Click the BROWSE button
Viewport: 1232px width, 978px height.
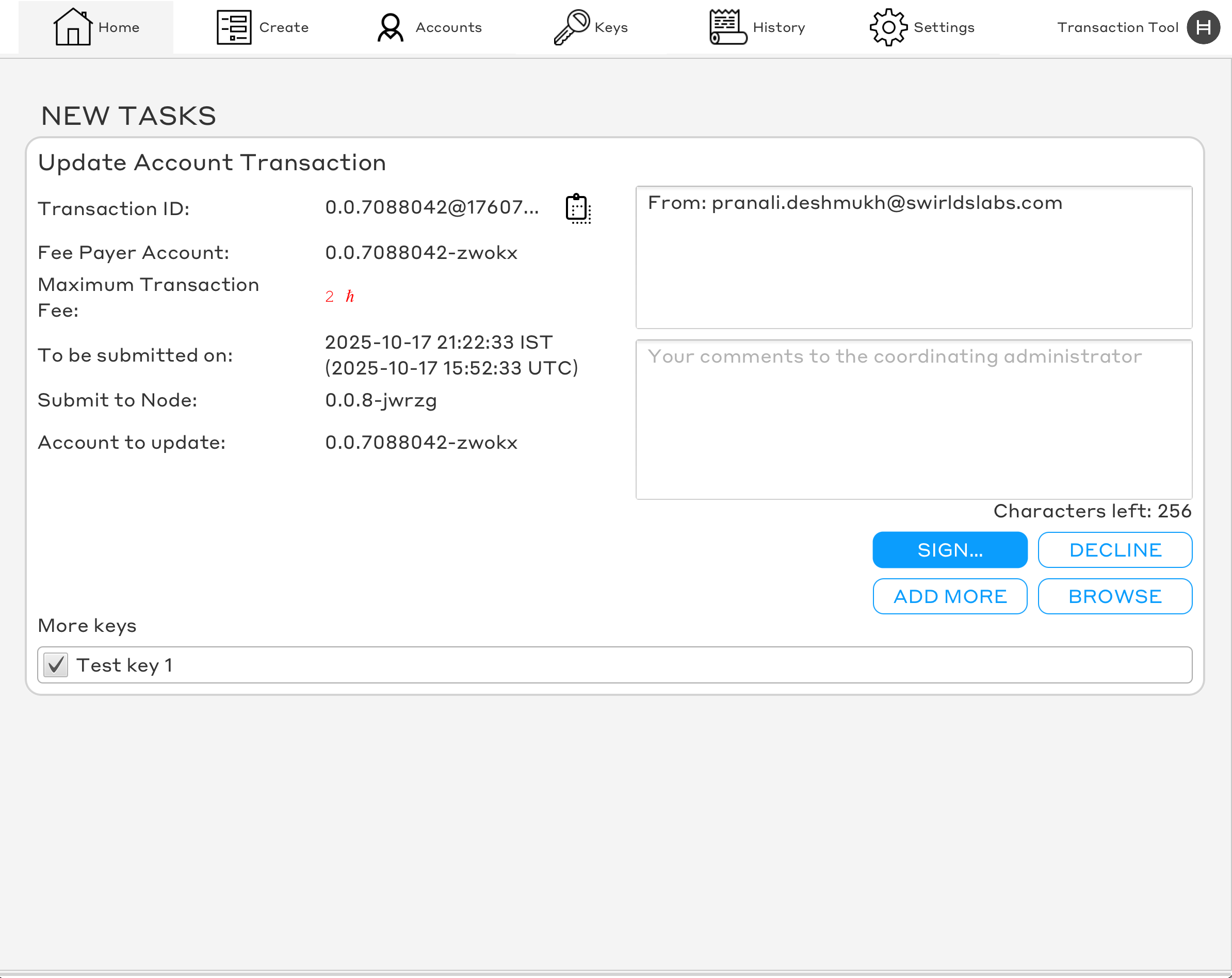pyautogui.click(x=1114, y=596)
